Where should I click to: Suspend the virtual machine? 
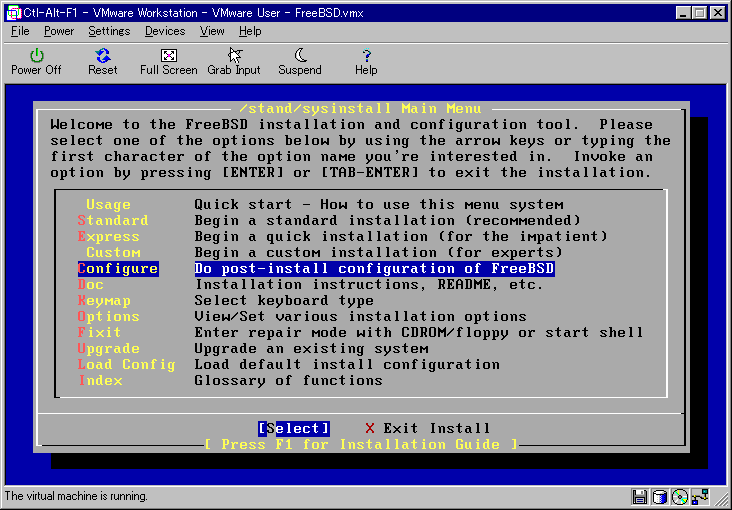300,62
